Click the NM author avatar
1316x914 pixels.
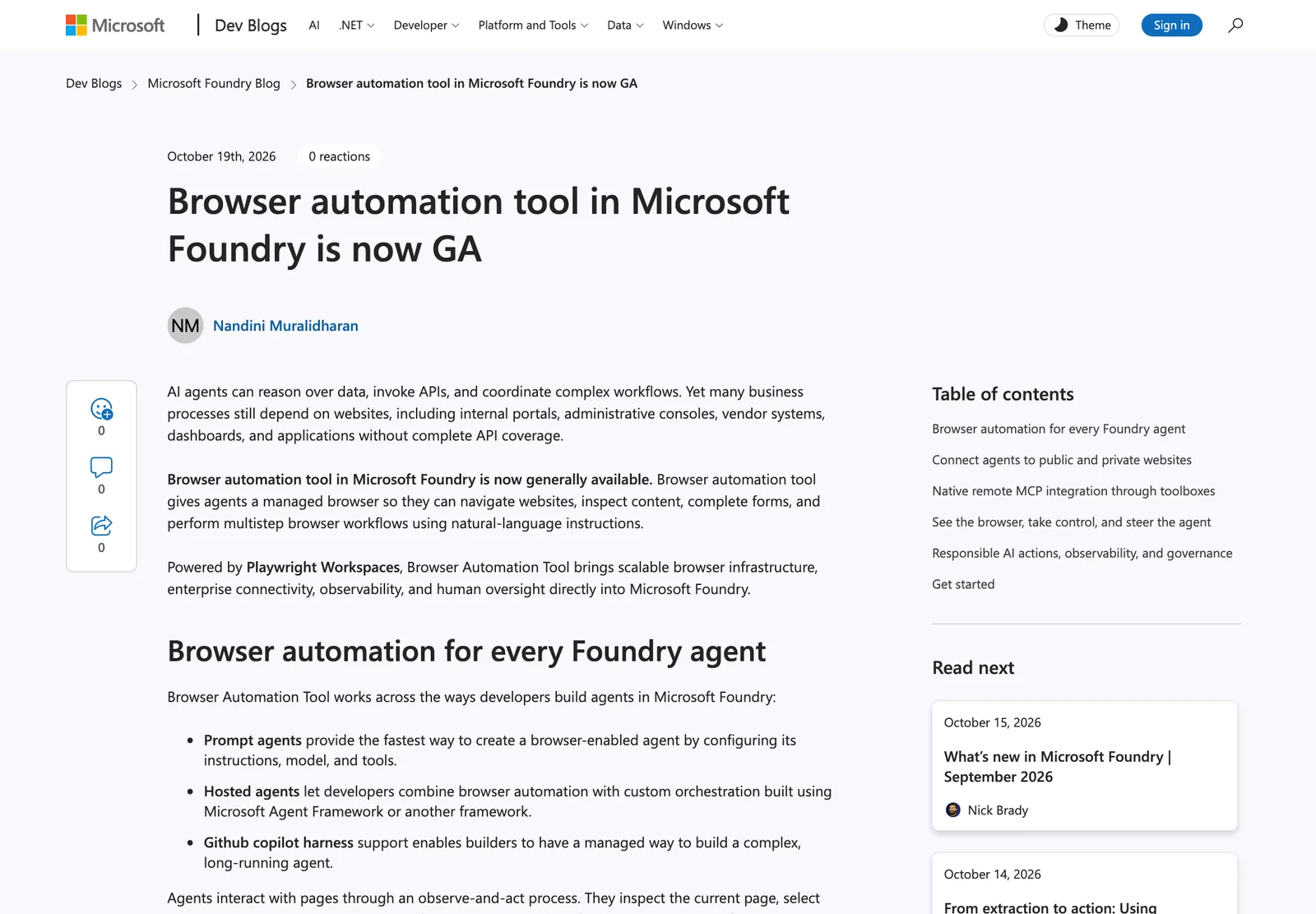pos(185,326)
